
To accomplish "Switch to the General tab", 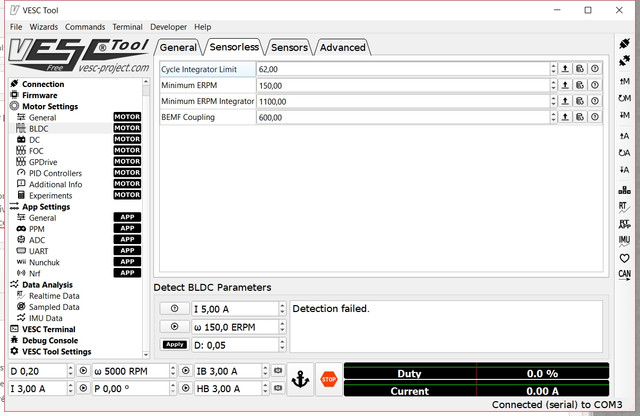I will click(178, 47).
